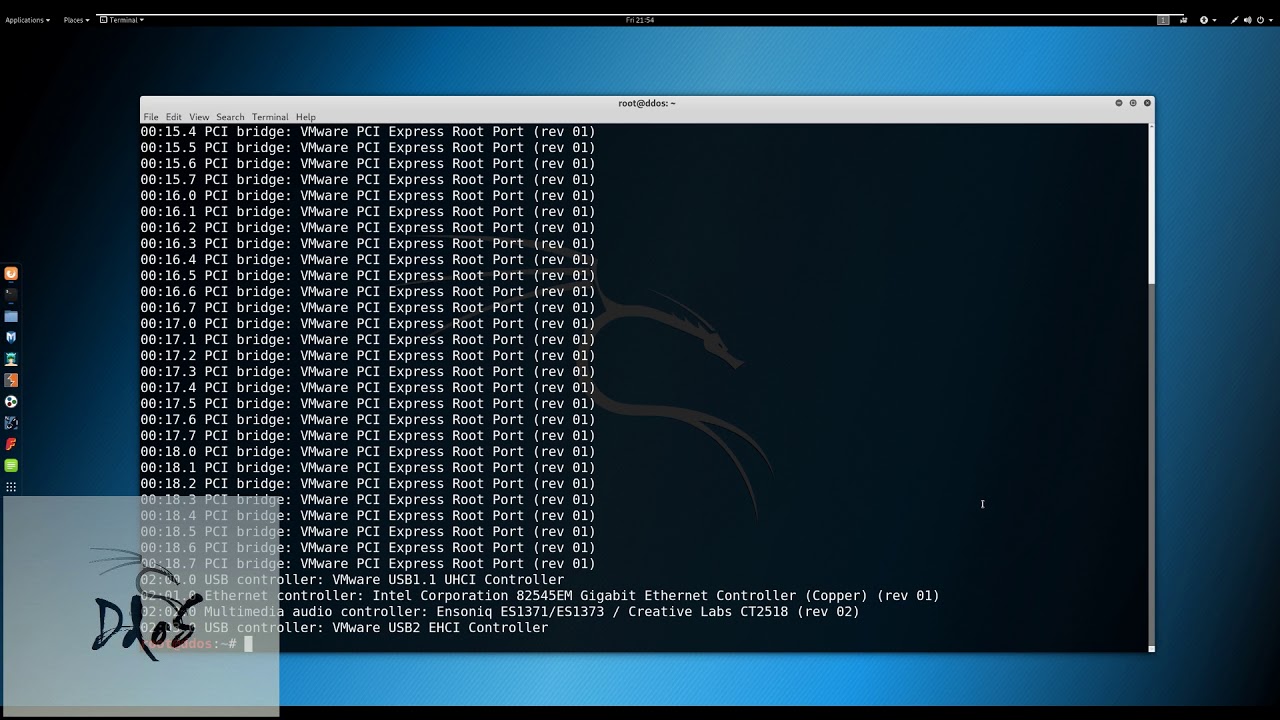Viewport: 1280px width, 720px height.
Task: Open the Places menu
Action: [x=76, y=20]
